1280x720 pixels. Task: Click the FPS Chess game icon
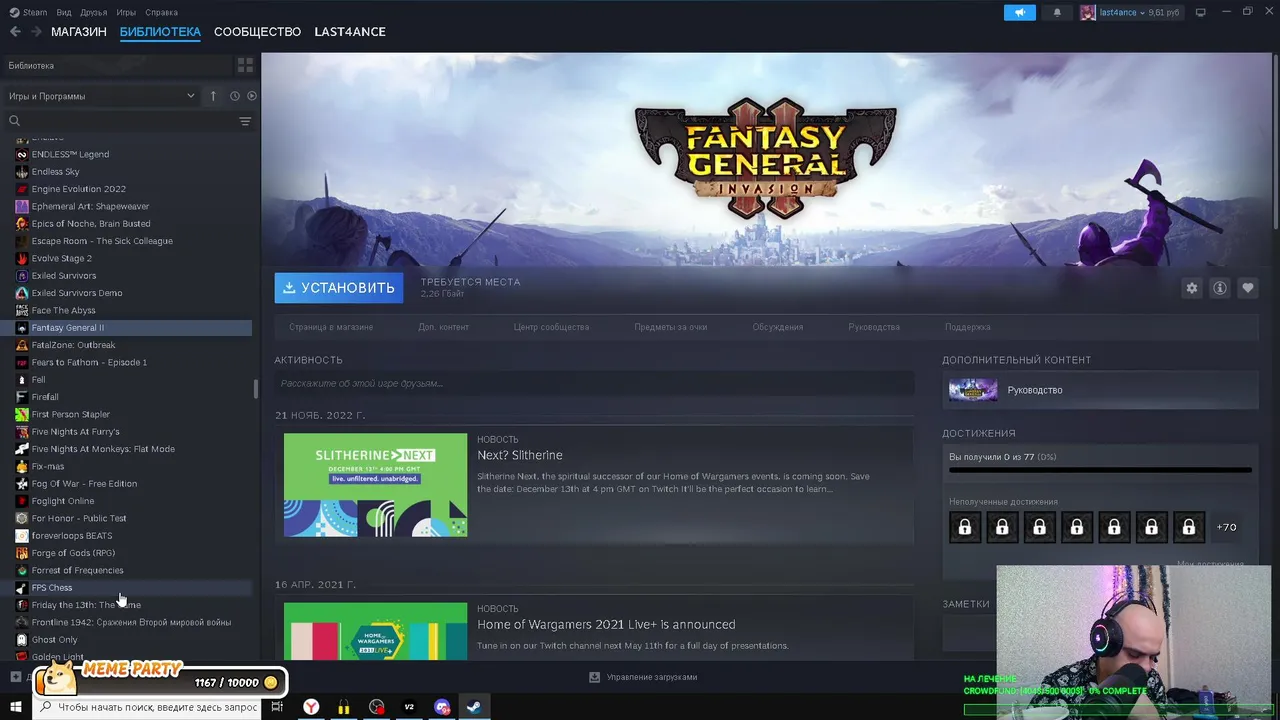22,588
